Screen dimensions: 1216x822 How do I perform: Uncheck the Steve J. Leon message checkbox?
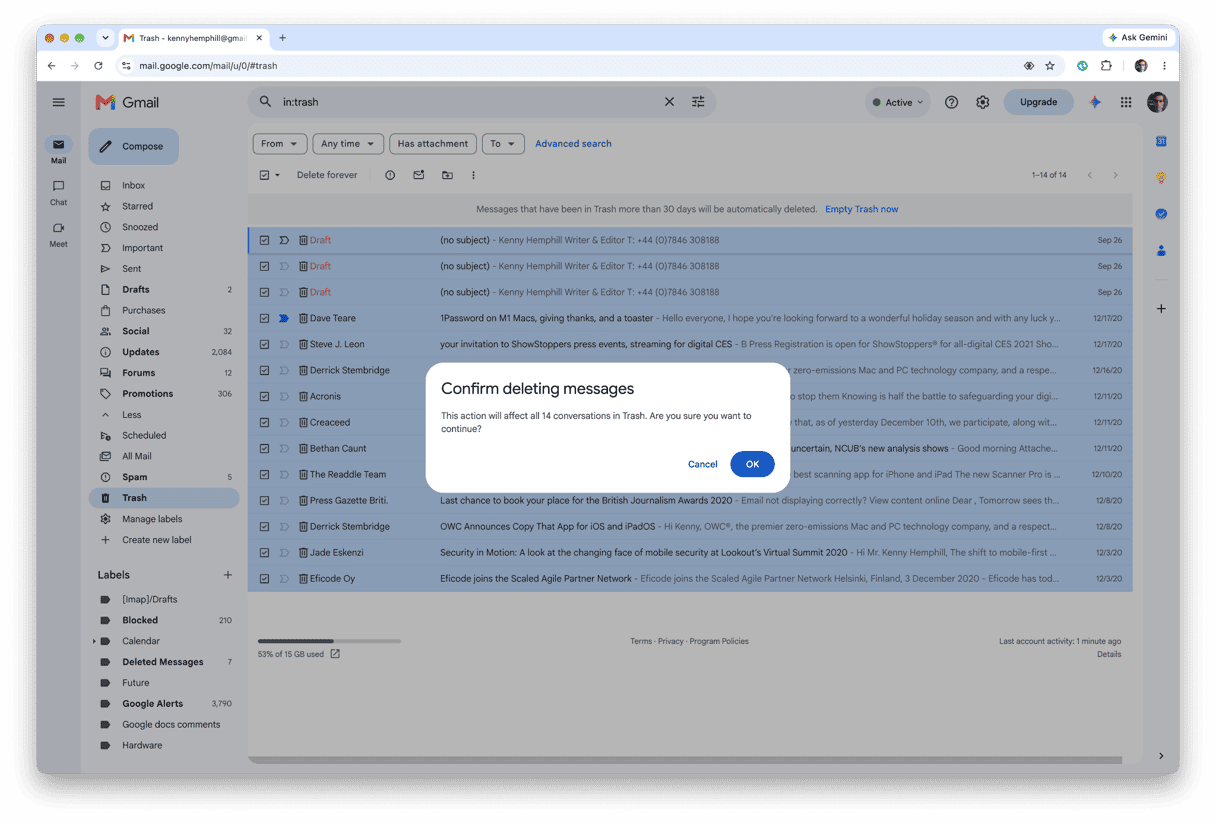coord(265,344)
